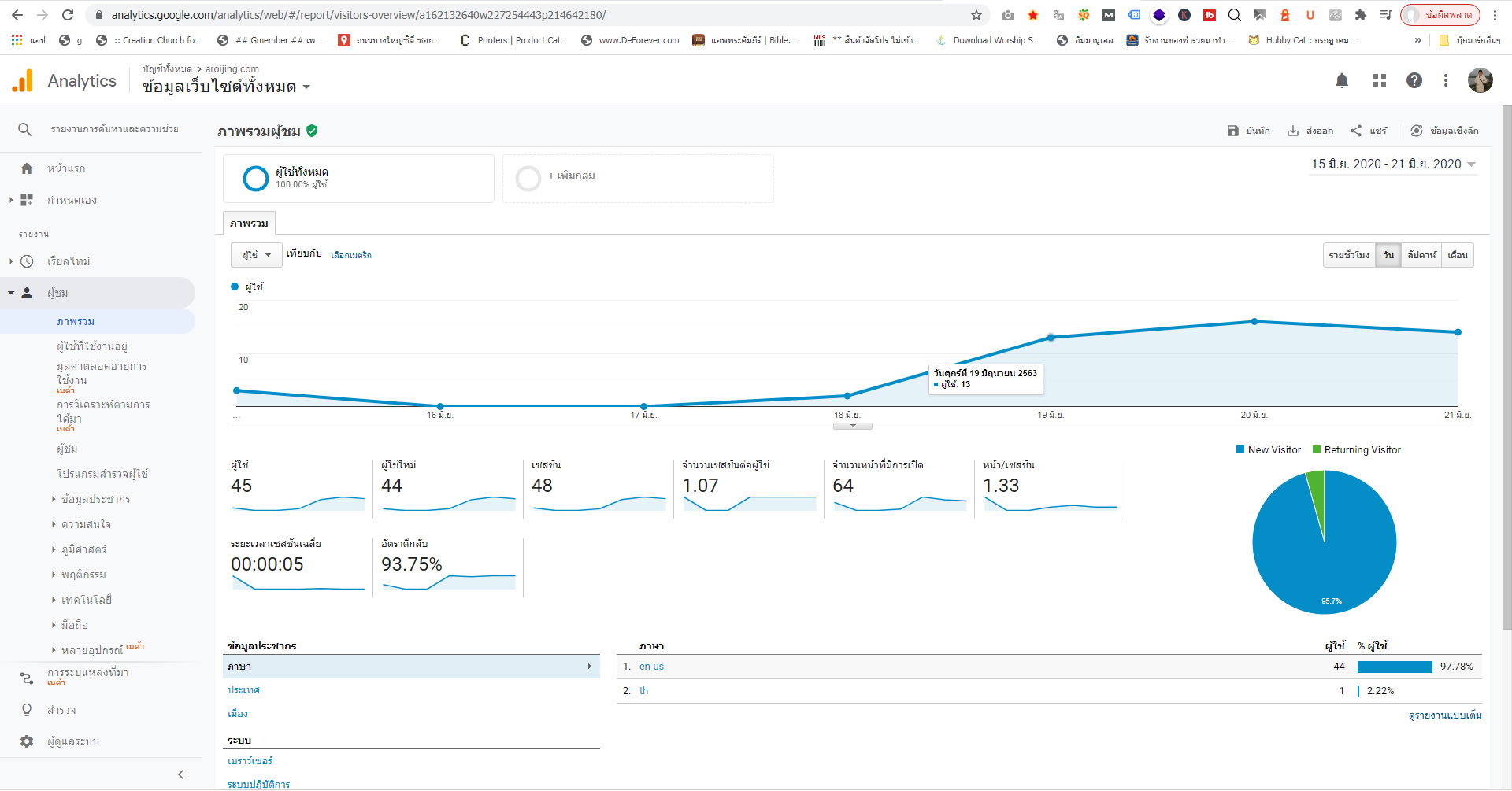Open the Admin gear icon
This screenshot has width=1512, height=791.
27,741
